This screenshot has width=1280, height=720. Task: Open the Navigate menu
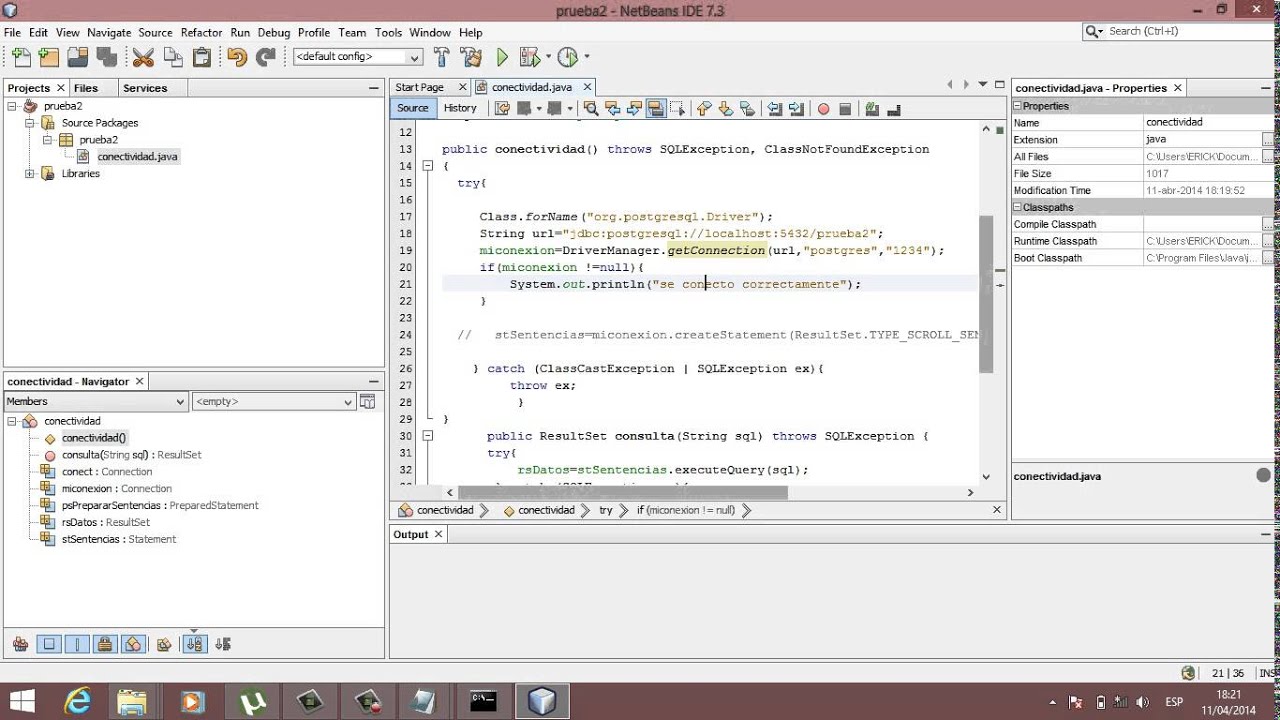click(109, 32)
